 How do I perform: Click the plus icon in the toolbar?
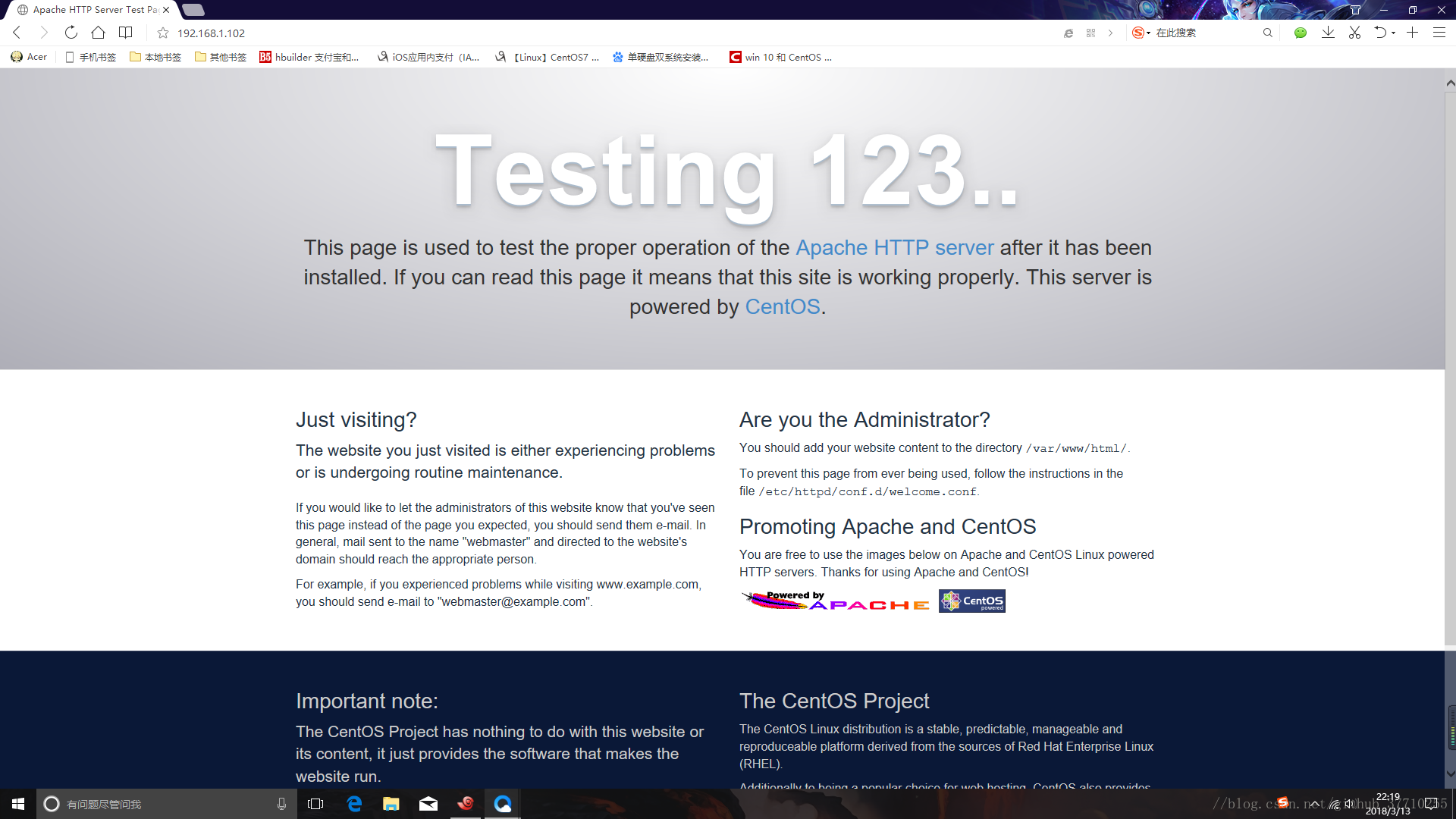tap(1412, 33)
